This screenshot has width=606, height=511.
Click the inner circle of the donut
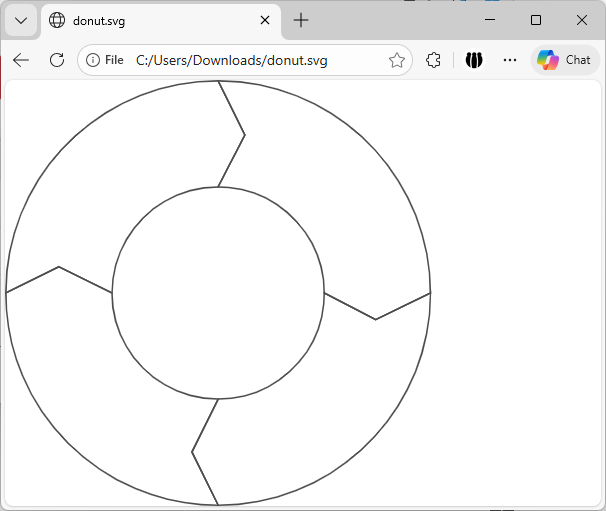218,293
